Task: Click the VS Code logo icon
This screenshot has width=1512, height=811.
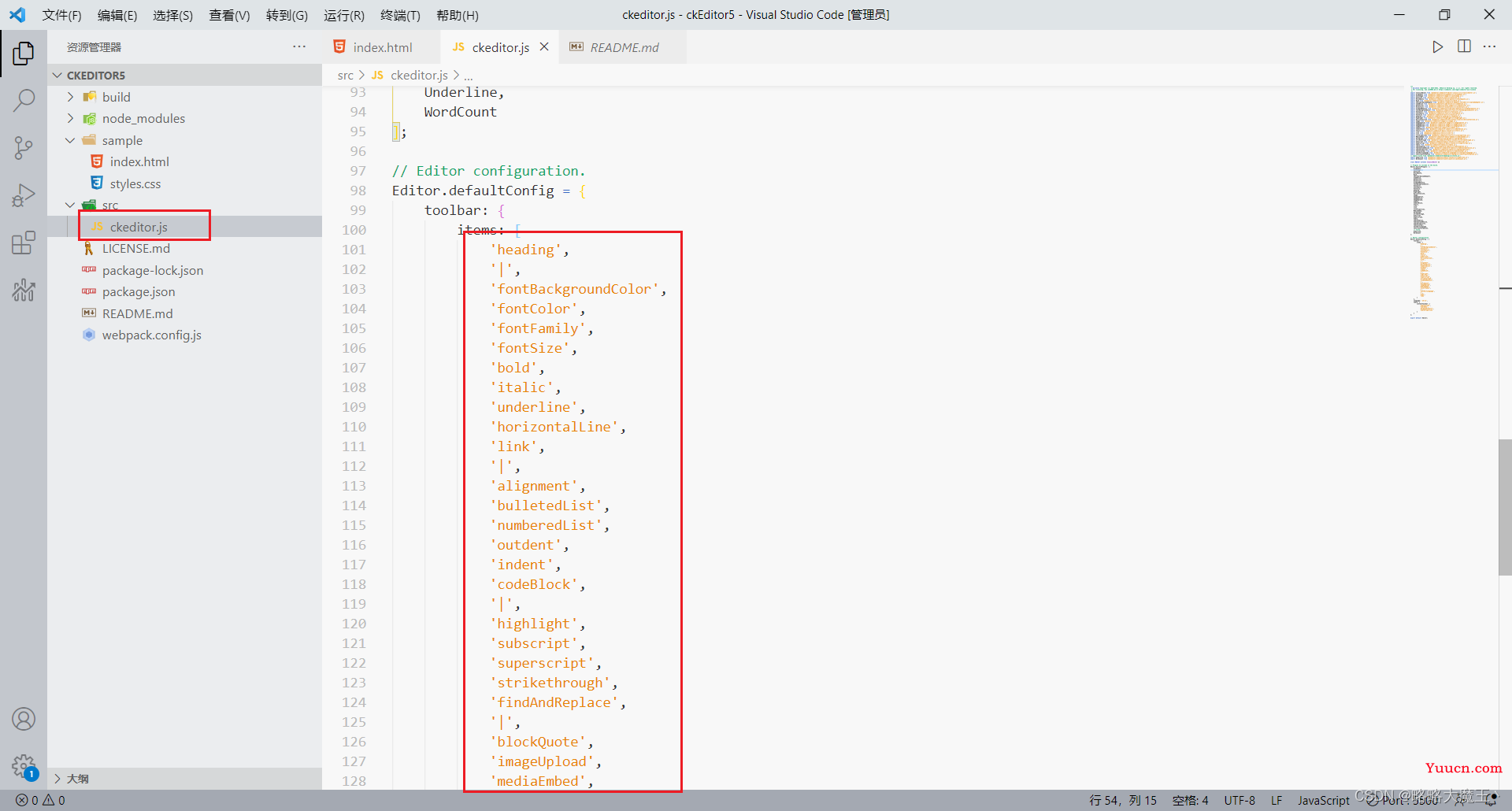Action: click(x=17, y=15)
